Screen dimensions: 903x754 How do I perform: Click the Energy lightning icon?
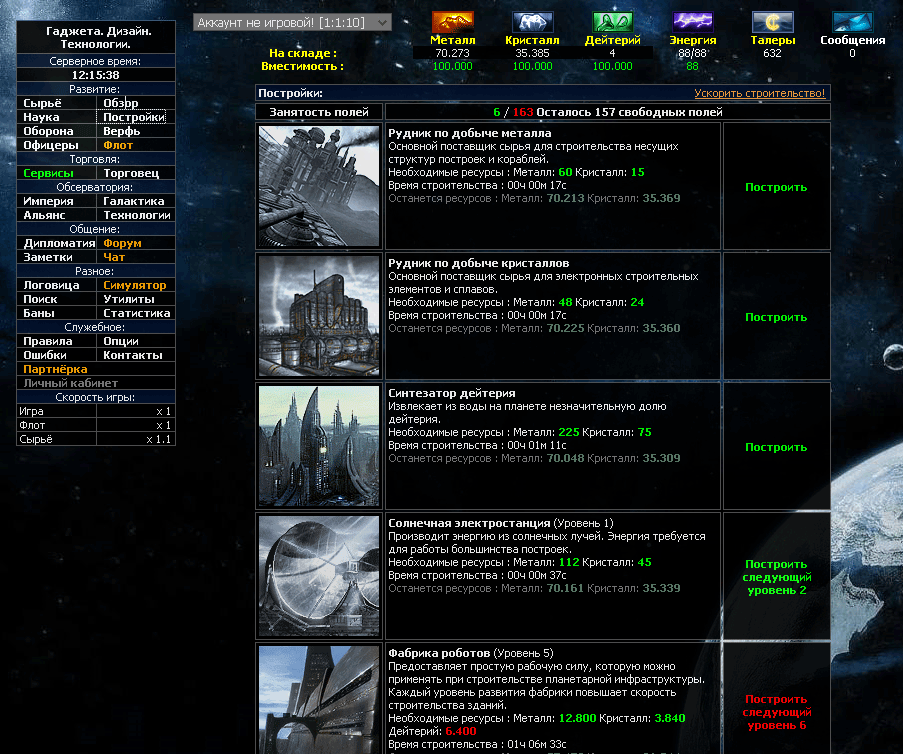[692, 22]
